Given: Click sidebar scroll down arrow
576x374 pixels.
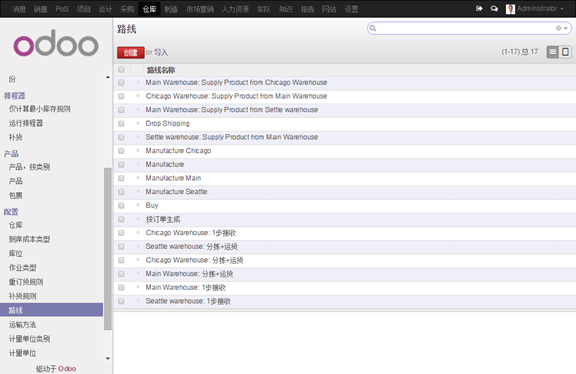Looking at the screenshot, I should (108, 359).
